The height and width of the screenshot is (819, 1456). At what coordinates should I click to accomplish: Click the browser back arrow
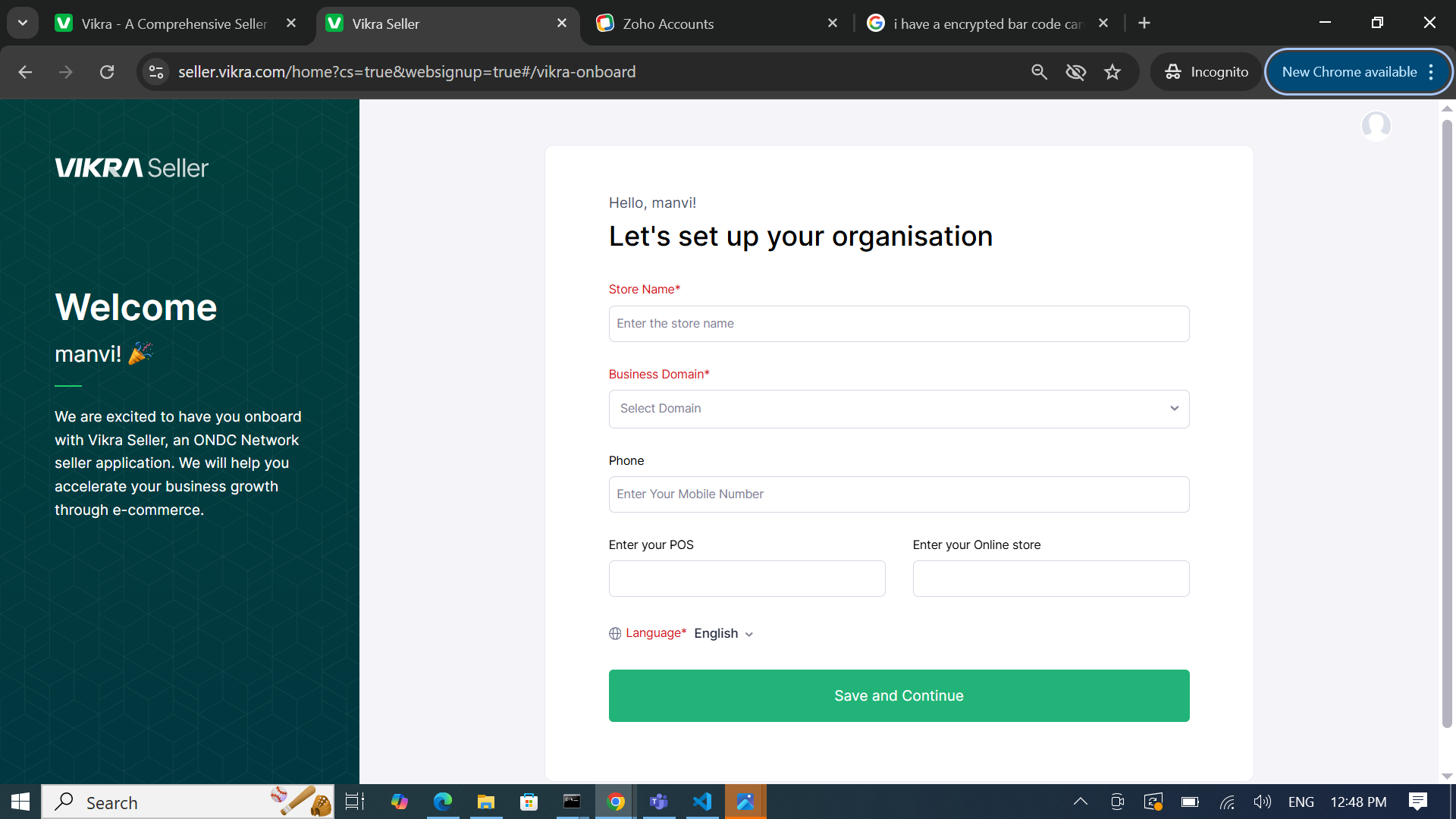pyautogui.click(x=25, y=72)
